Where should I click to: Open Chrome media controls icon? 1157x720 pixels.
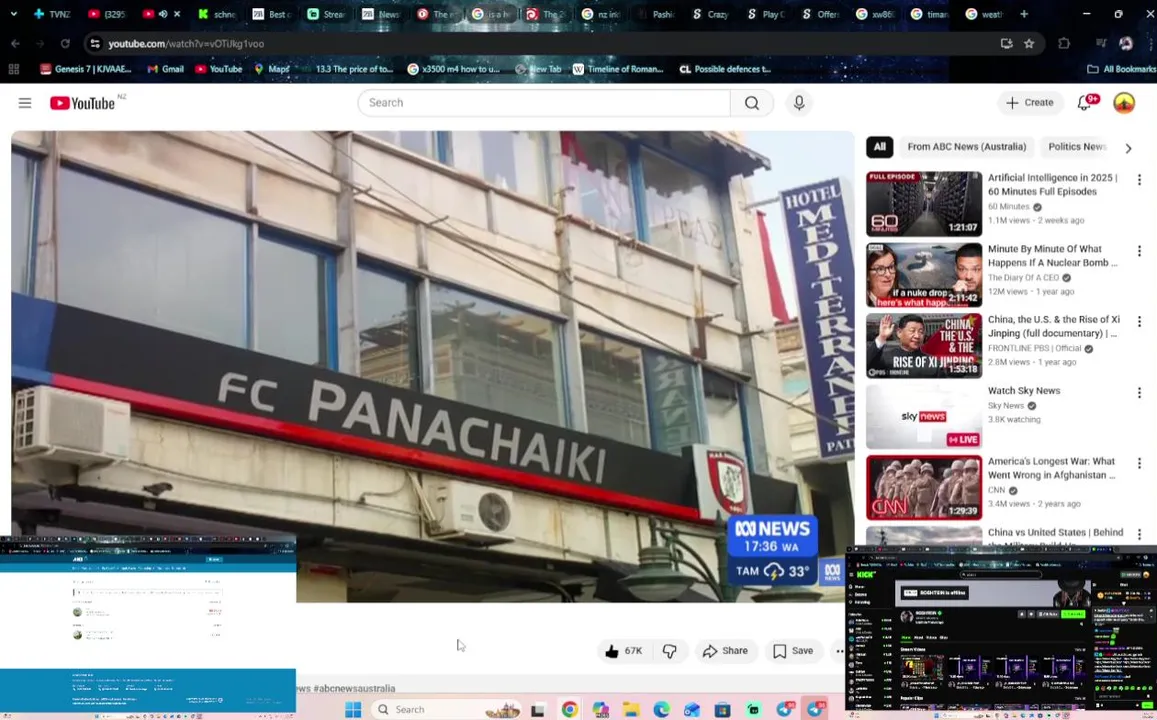click(1101, 44)
